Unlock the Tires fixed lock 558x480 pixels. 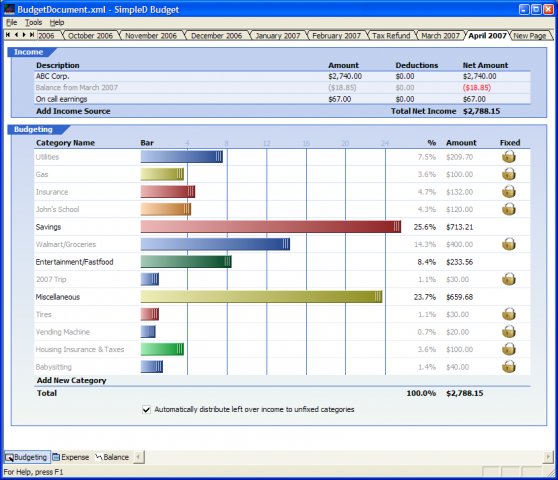[509, 314]
